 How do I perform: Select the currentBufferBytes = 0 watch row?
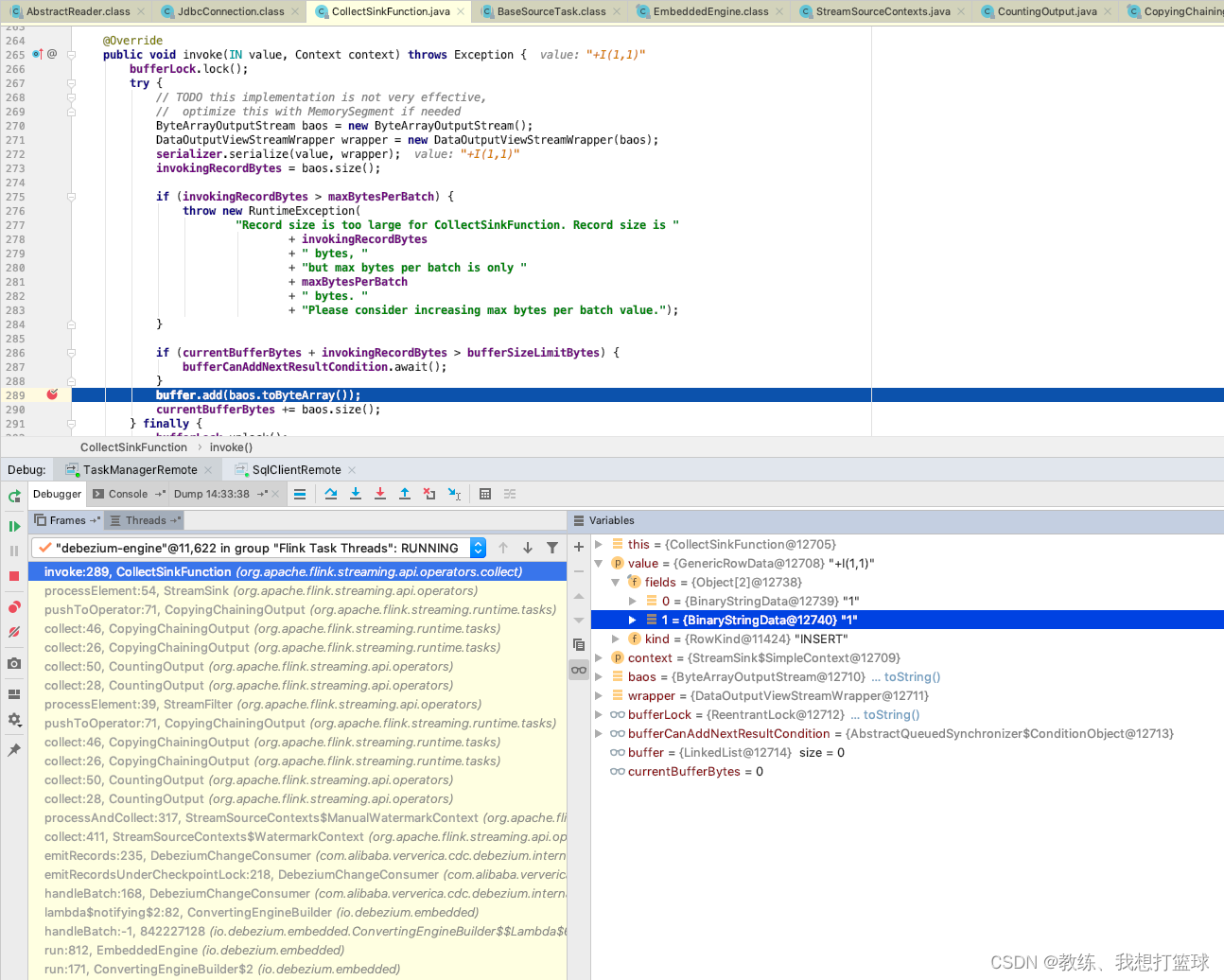tap(907, 772)
